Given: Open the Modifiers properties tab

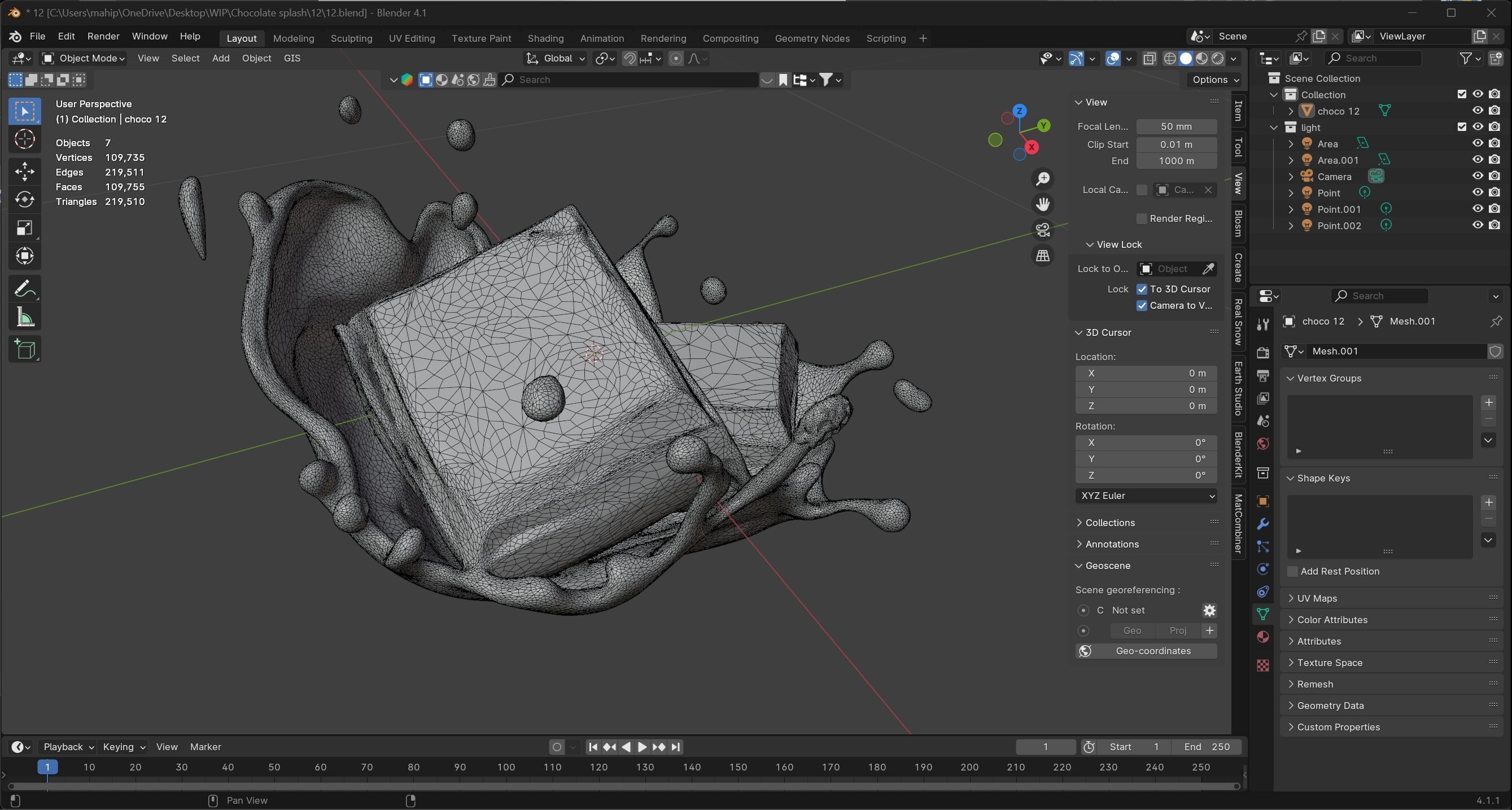Looking at the screenshot, I should click(1263, 524).
